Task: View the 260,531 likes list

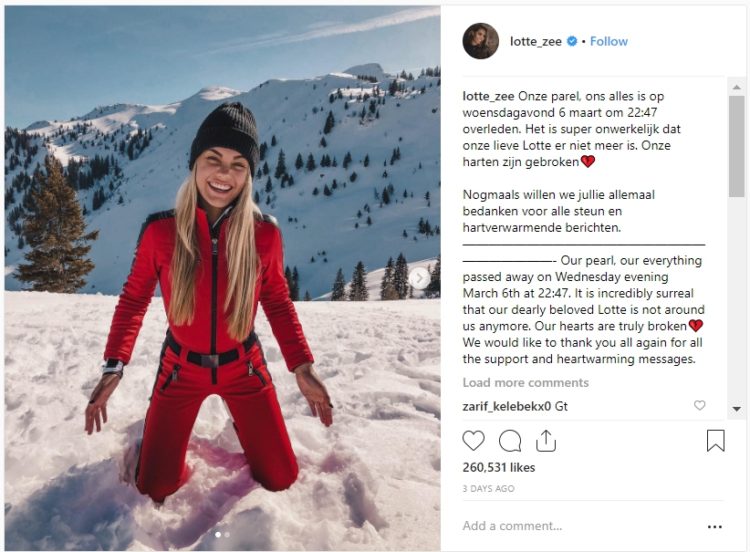Action: tap(498, 467)
